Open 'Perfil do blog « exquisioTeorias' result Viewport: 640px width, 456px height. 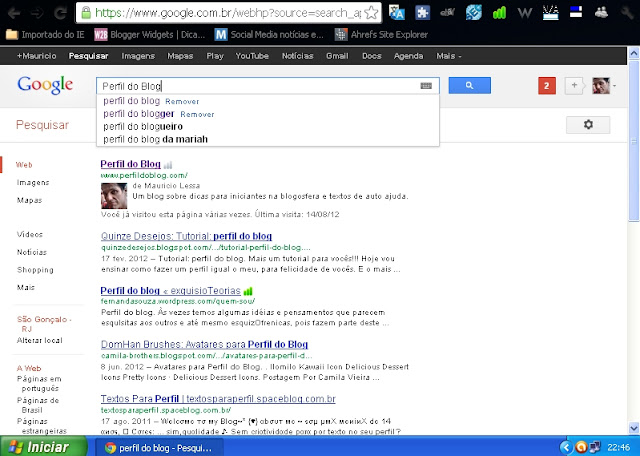pos(171,291)
